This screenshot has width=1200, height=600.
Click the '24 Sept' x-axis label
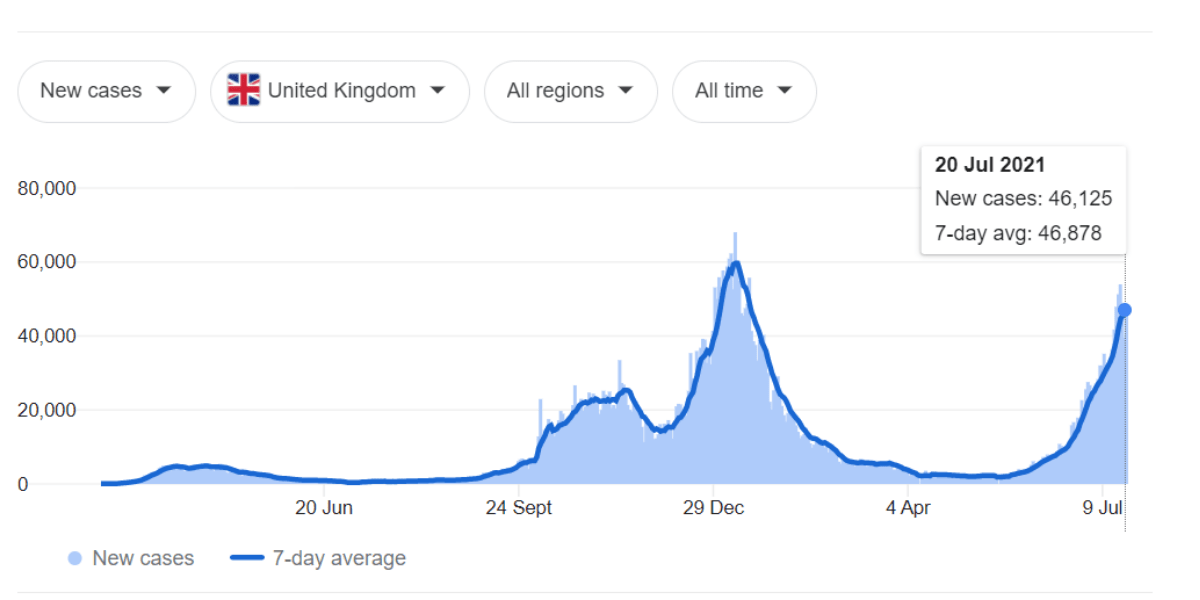click(518, 508)
